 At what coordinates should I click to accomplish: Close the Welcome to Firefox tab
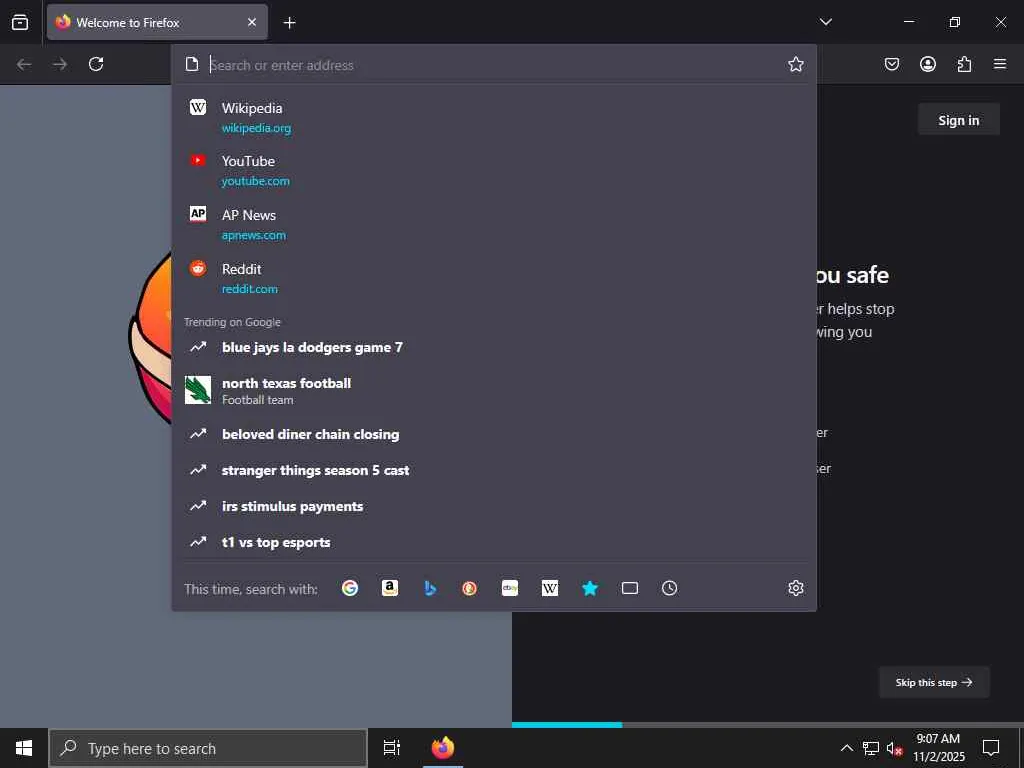tap(252, 22)
